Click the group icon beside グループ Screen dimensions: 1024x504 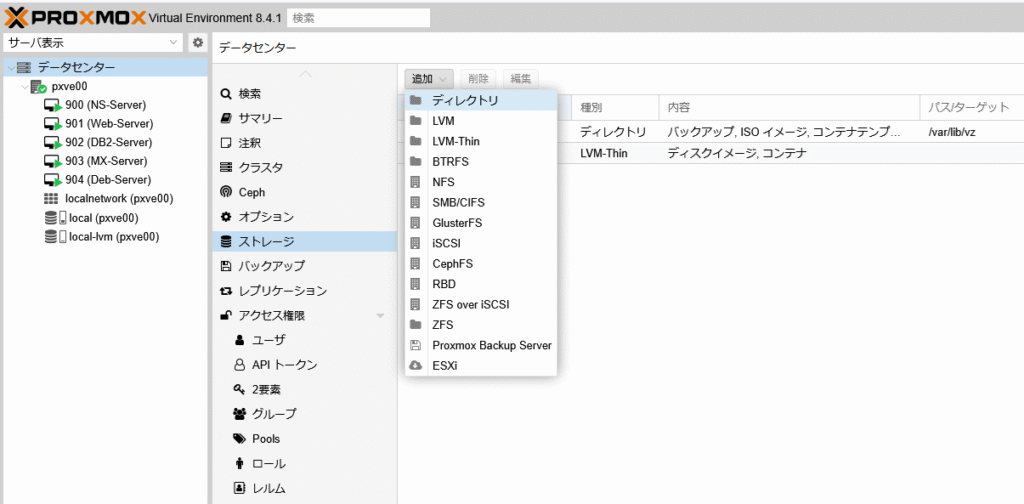[239, 414]
